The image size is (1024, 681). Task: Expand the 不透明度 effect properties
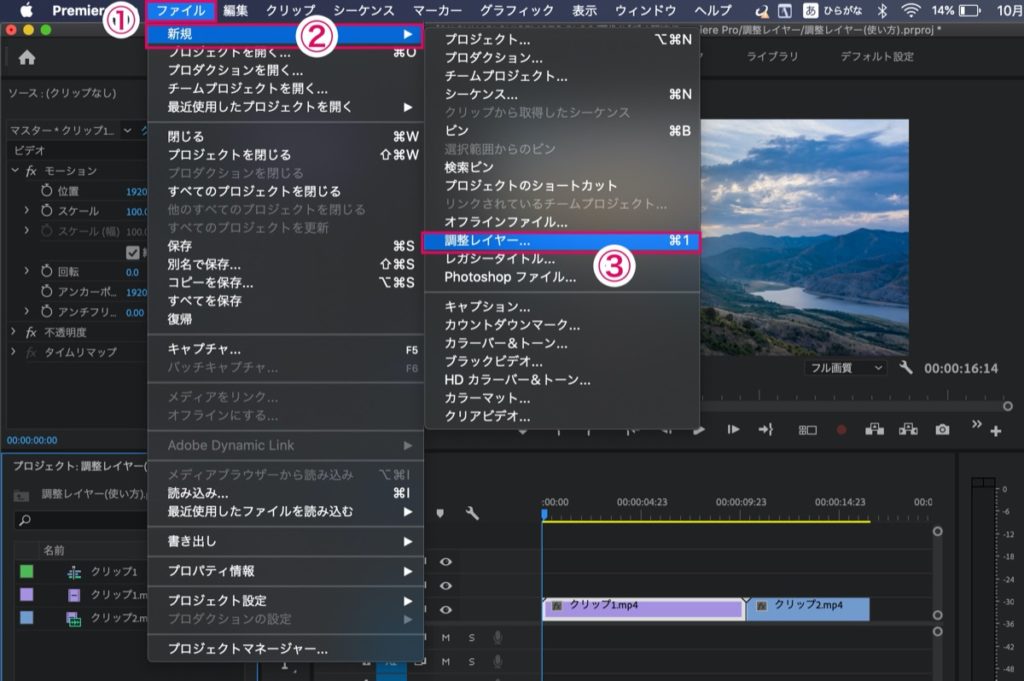pyautogui.click(x=14, y=332)
